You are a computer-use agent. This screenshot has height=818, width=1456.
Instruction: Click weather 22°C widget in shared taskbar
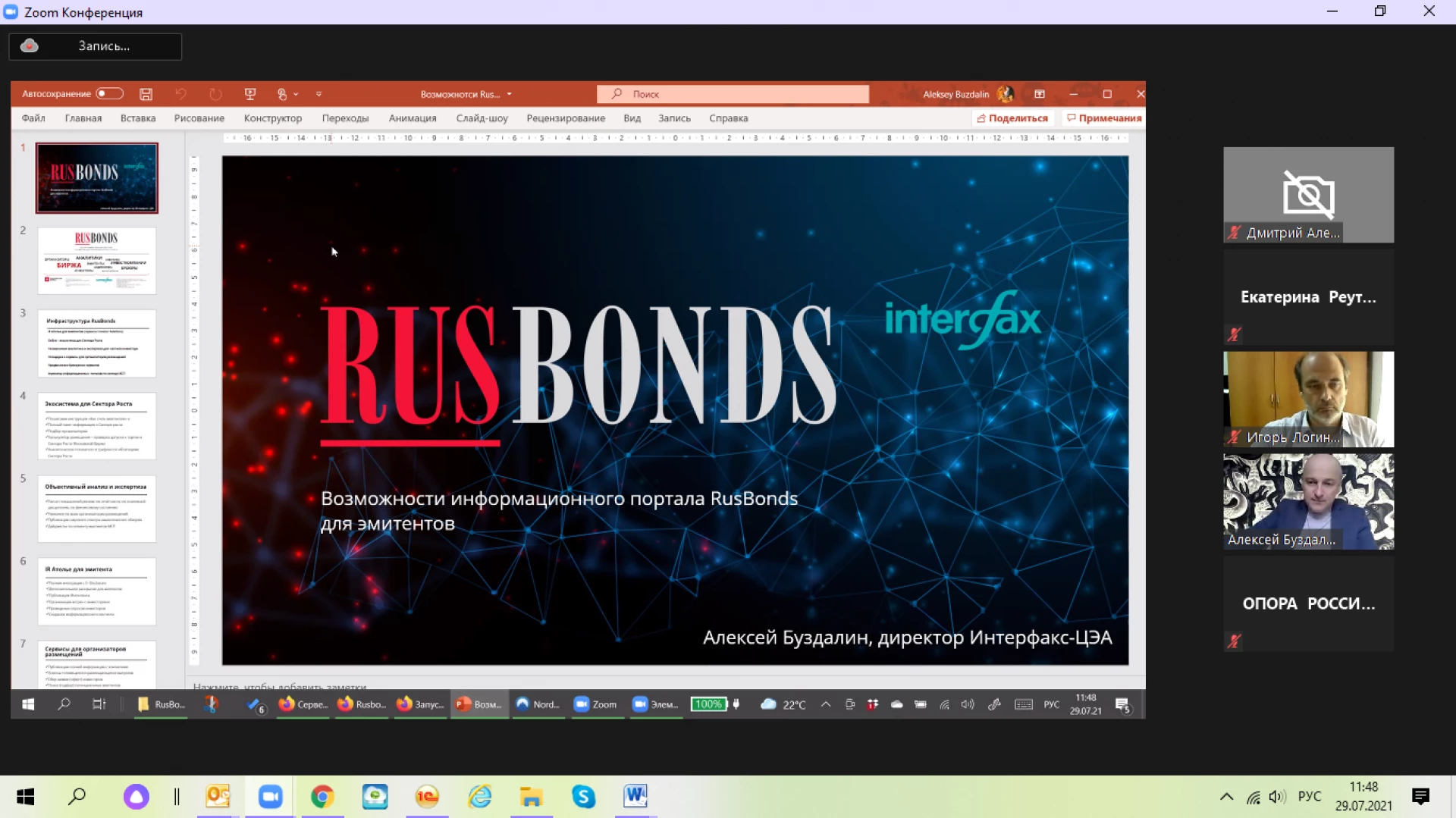[x=783, y=704]
